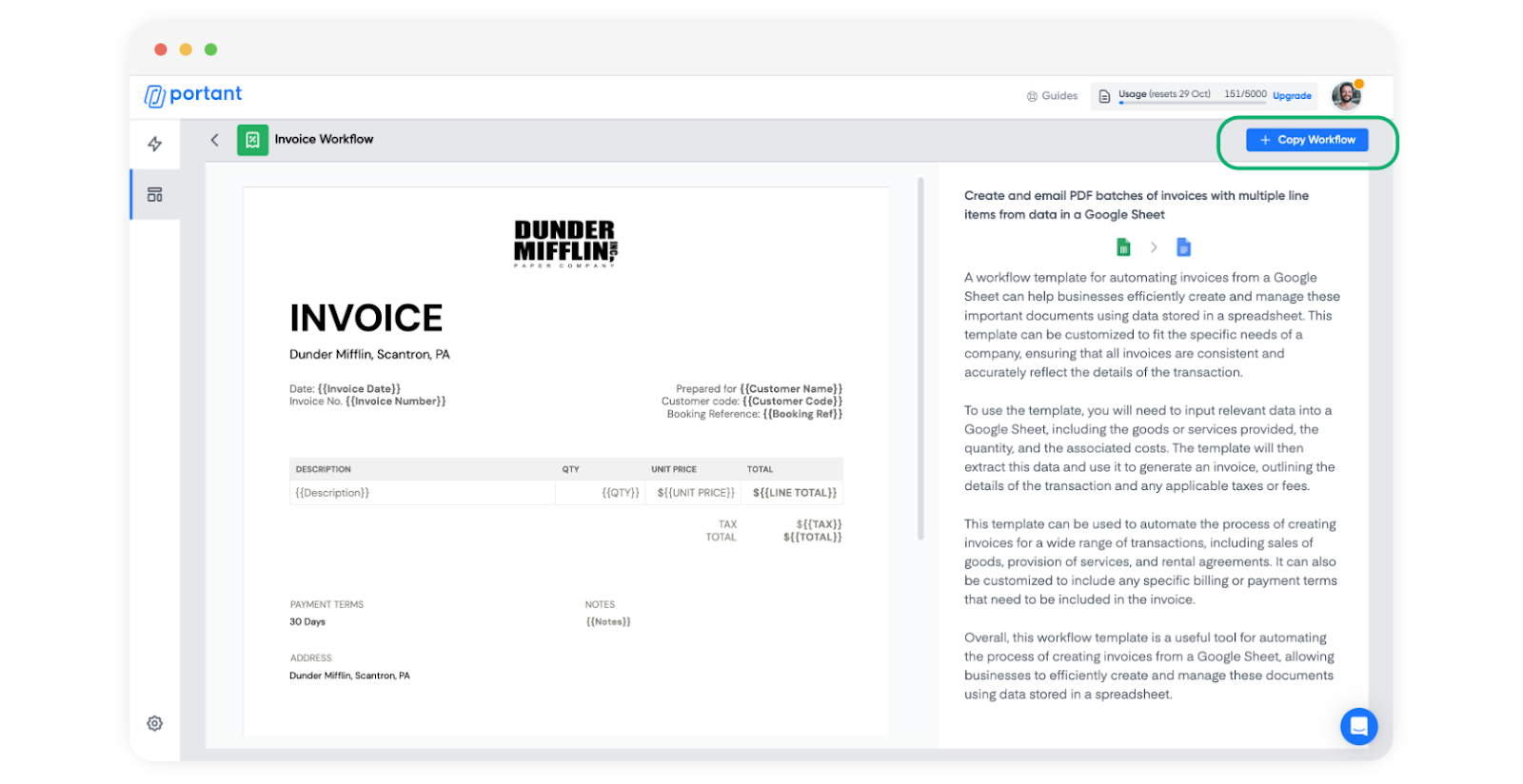The height and width of the screenshot is (784, 1523).
Task: Open the lightning bolt automations sidebar icon
Action: pos(154,144)
